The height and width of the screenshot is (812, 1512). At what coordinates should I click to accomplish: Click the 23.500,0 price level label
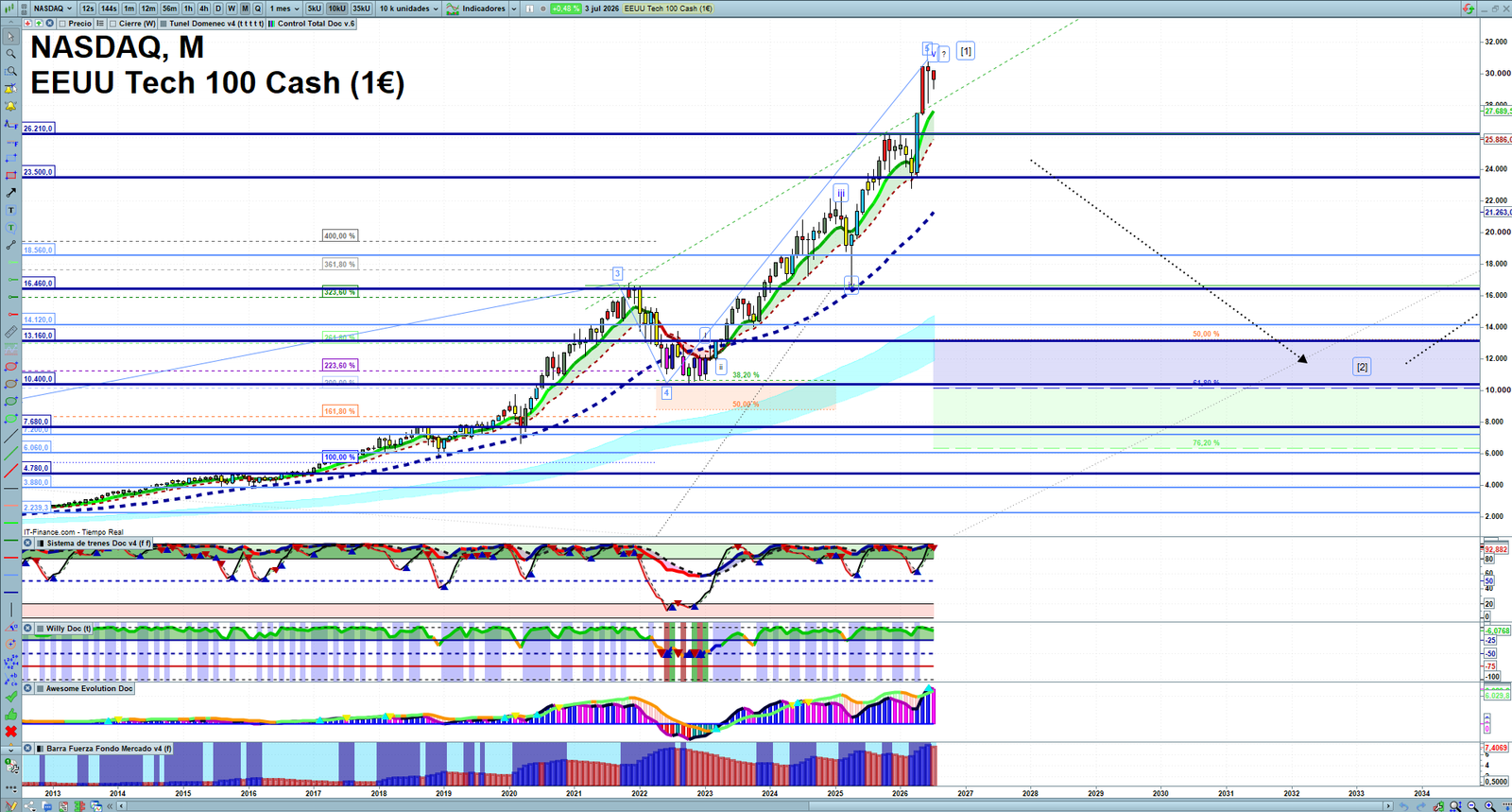coord(39,172)
